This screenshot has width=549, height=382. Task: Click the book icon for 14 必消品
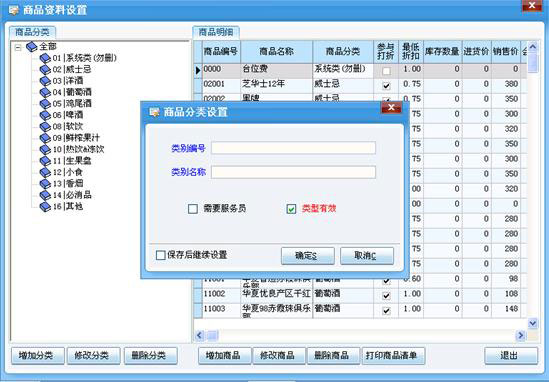pos(45,195)
